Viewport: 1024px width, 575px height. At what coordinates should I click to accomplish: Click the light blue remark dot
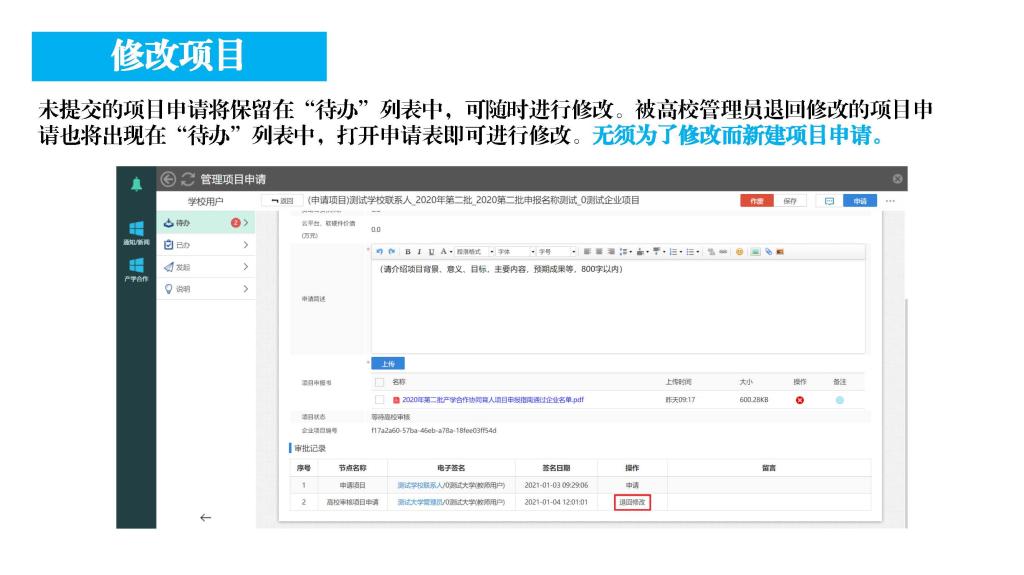[839, 400]
